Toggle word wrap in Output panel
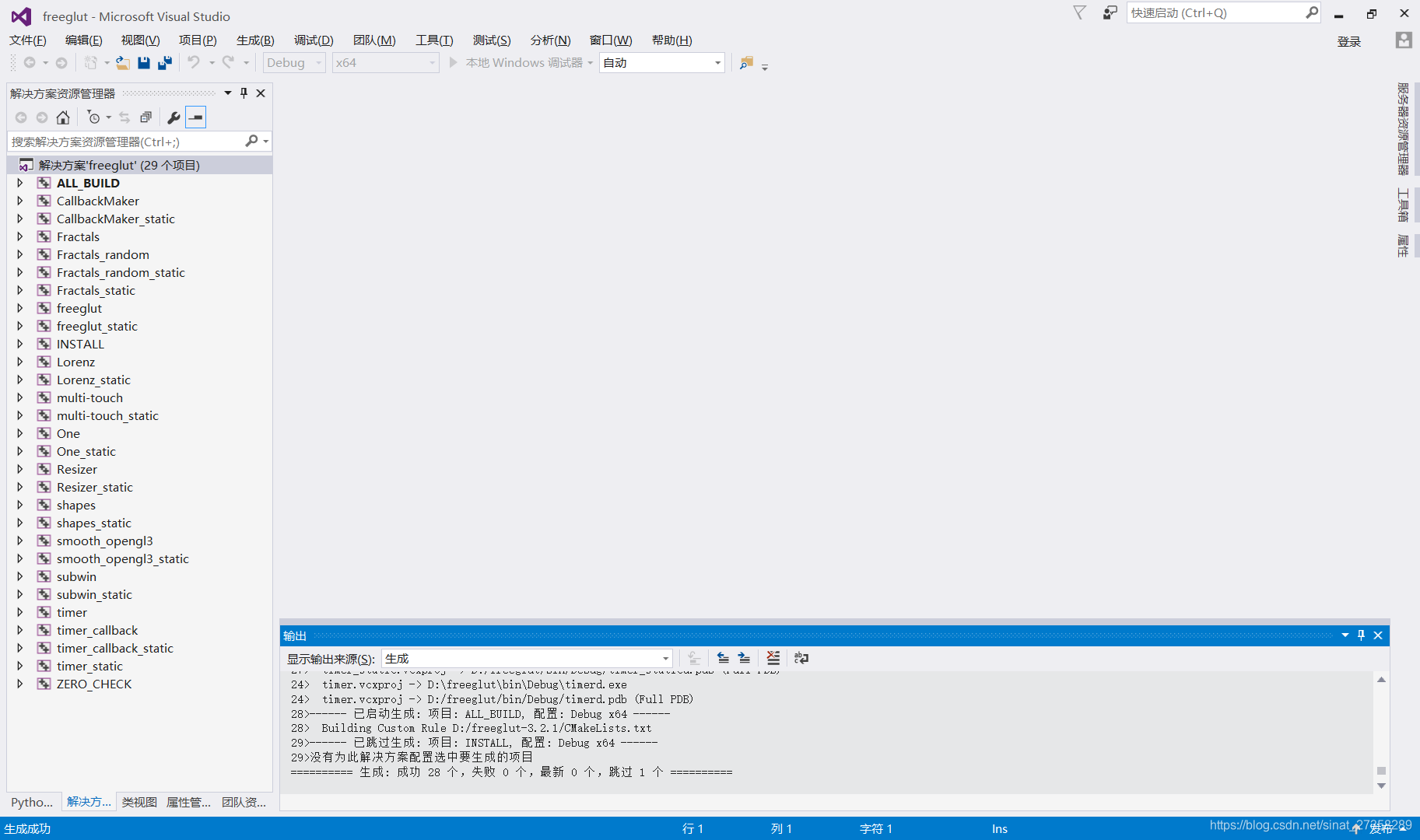The height and width of the screenshot is (840, 1420). (x=801, y=658)
